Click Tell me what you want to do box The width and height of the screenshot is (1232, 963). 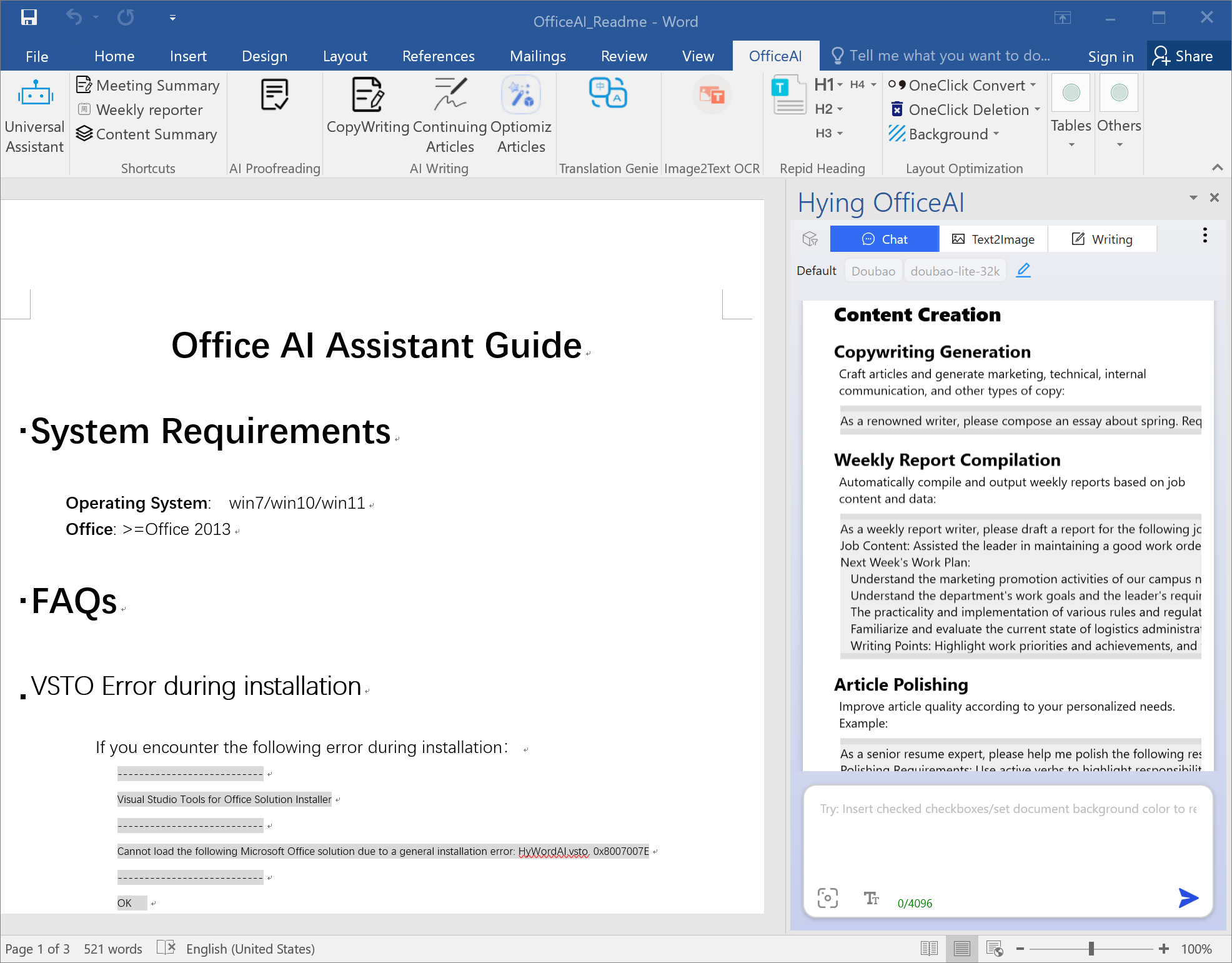pos(941,56)
